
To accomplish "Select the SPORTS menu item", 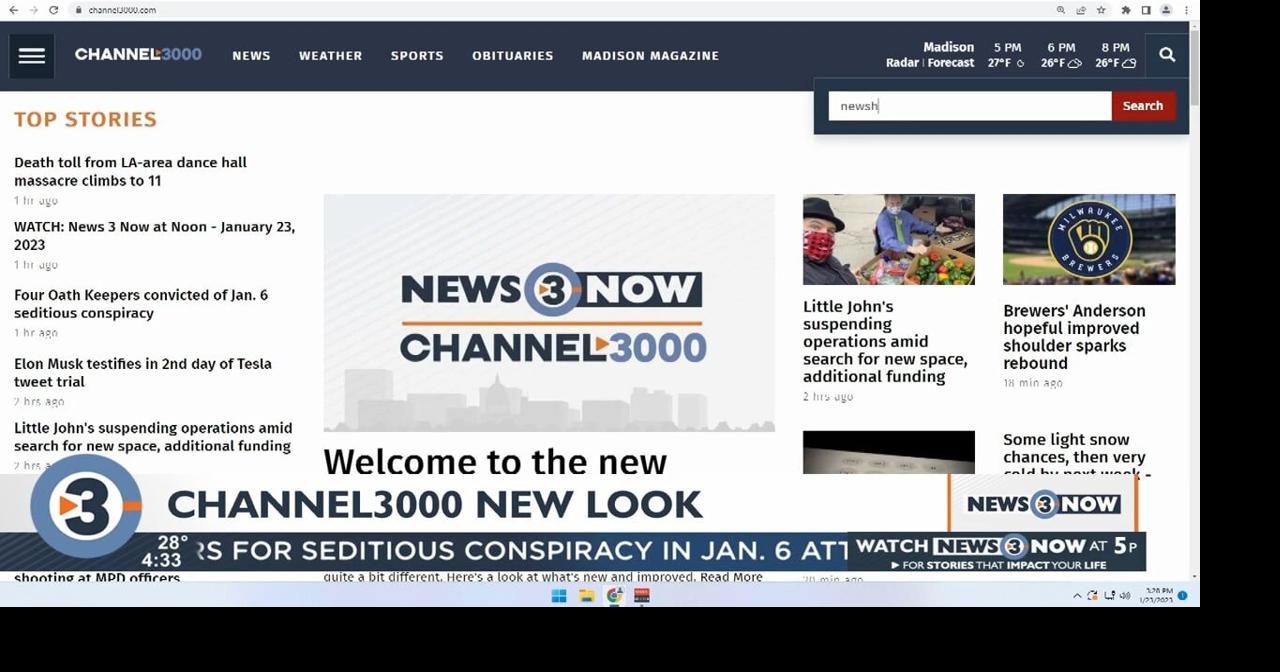I will tap(417, 55).
